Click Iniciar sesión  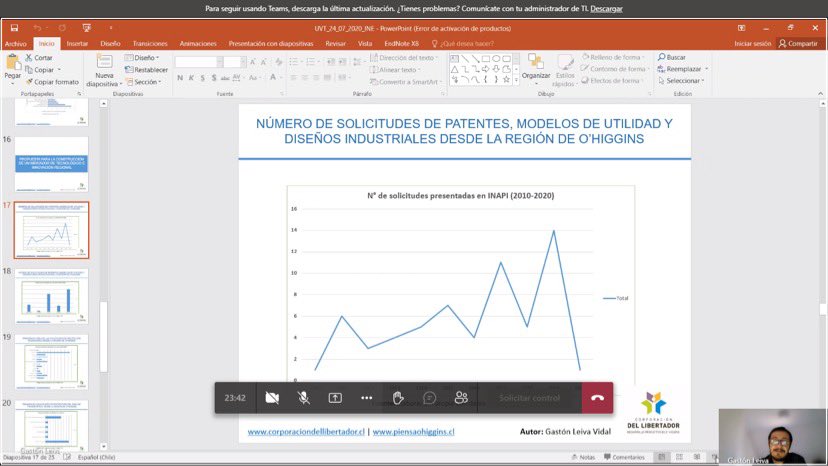tap(752, 44)
